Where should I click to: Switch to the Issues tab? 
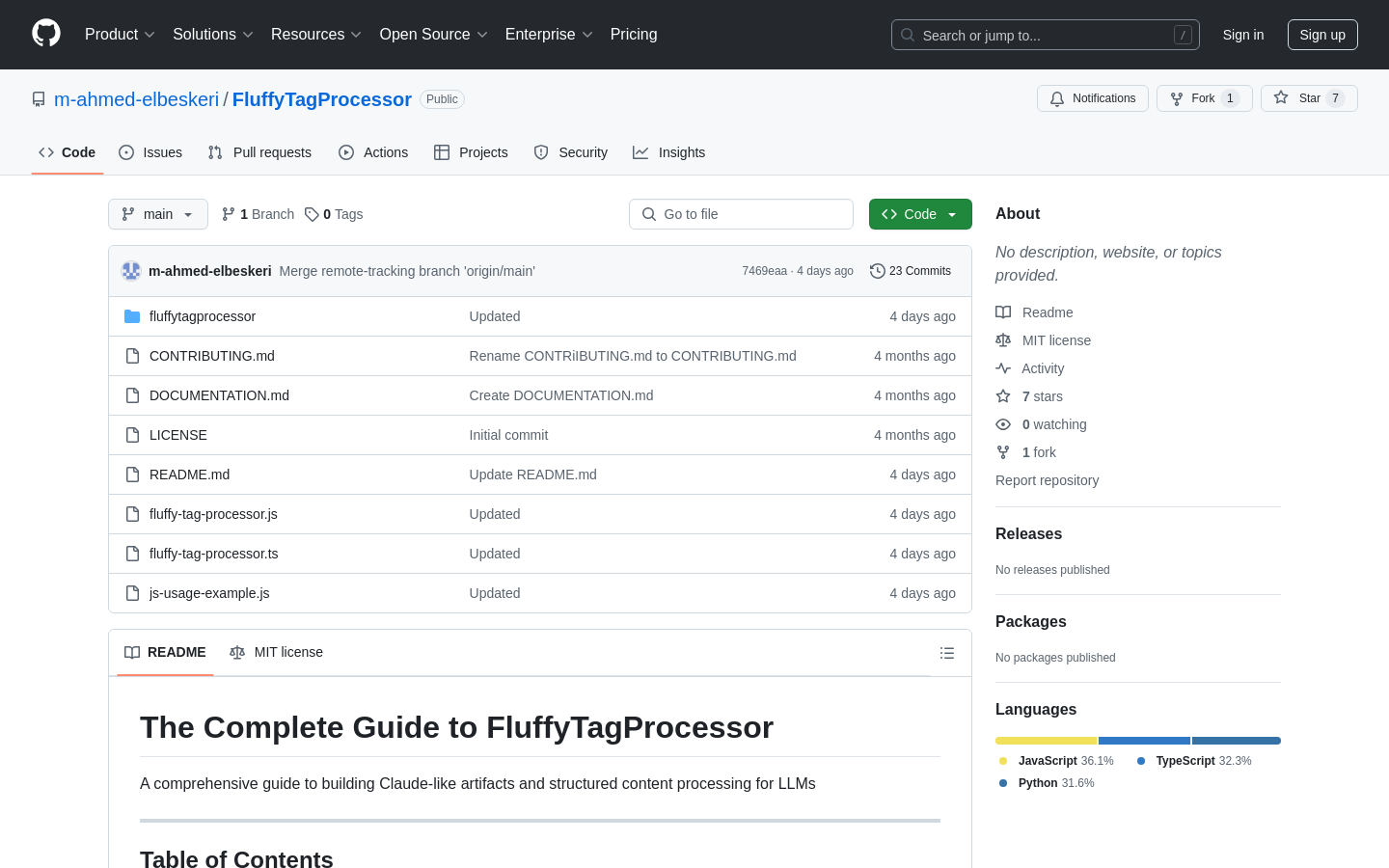coord(150,152)
